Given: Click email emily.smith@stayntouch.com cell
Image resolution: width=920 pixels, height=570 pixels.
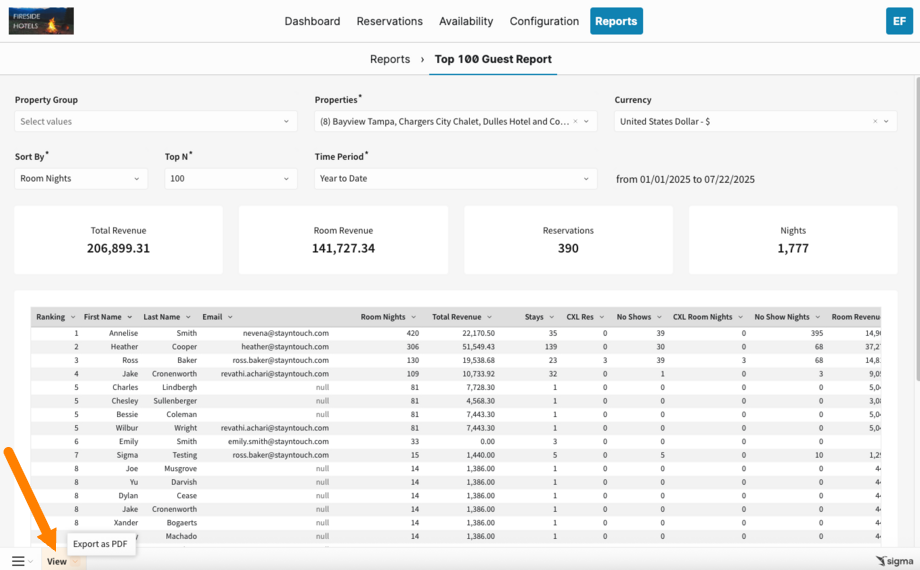Looking at the screenshot, I should coord(278,441).
